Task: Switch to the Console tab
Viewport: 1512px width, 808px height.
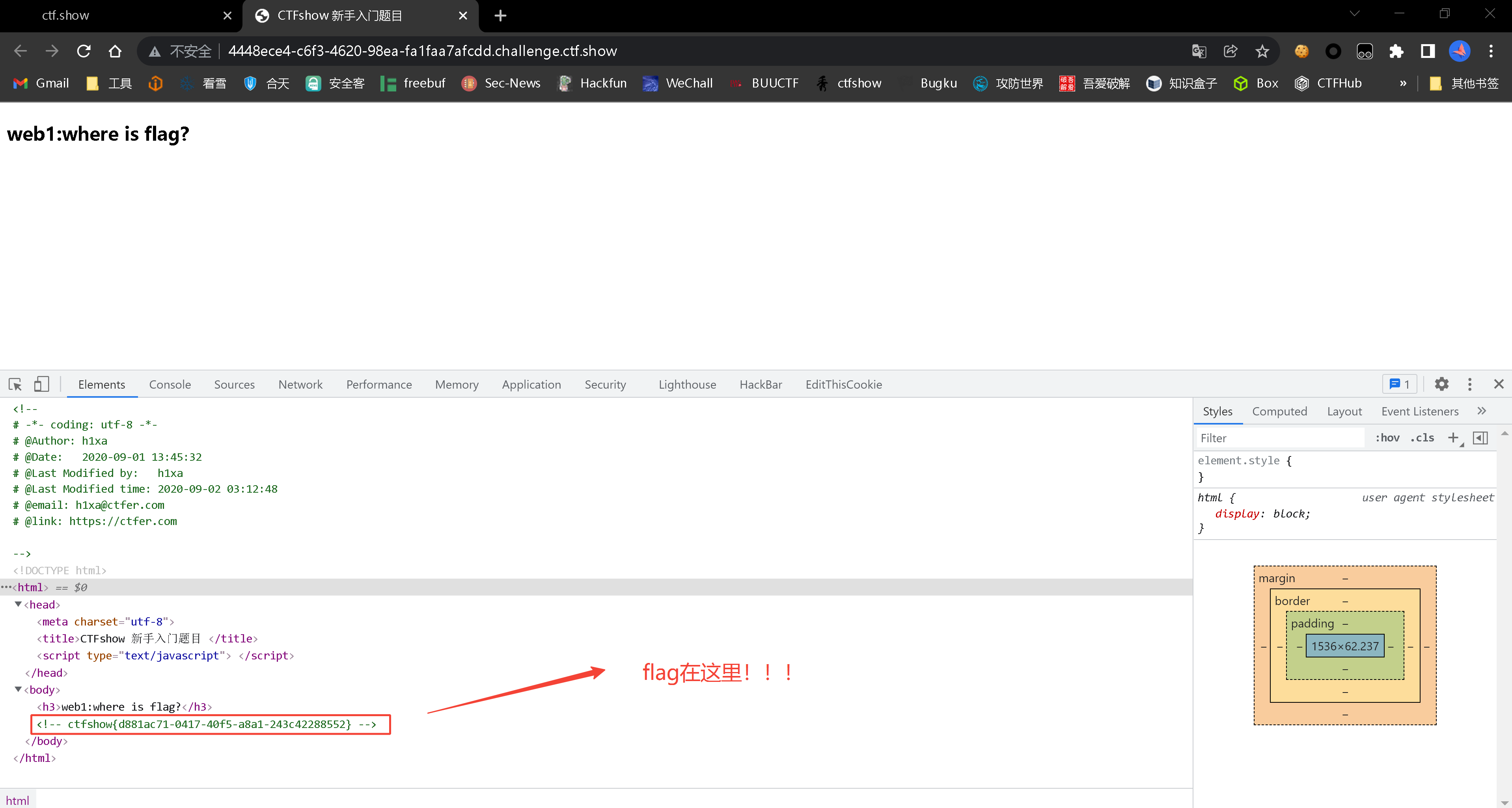Action: [x=170, y=384]
